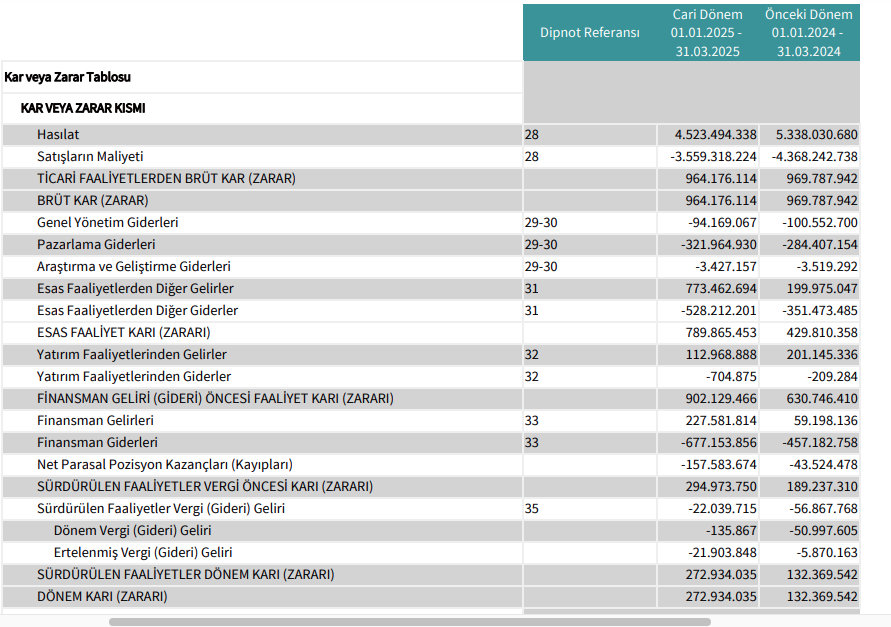Click the Önceki Dönem column header
891x627 pixels.
(809, 33)
